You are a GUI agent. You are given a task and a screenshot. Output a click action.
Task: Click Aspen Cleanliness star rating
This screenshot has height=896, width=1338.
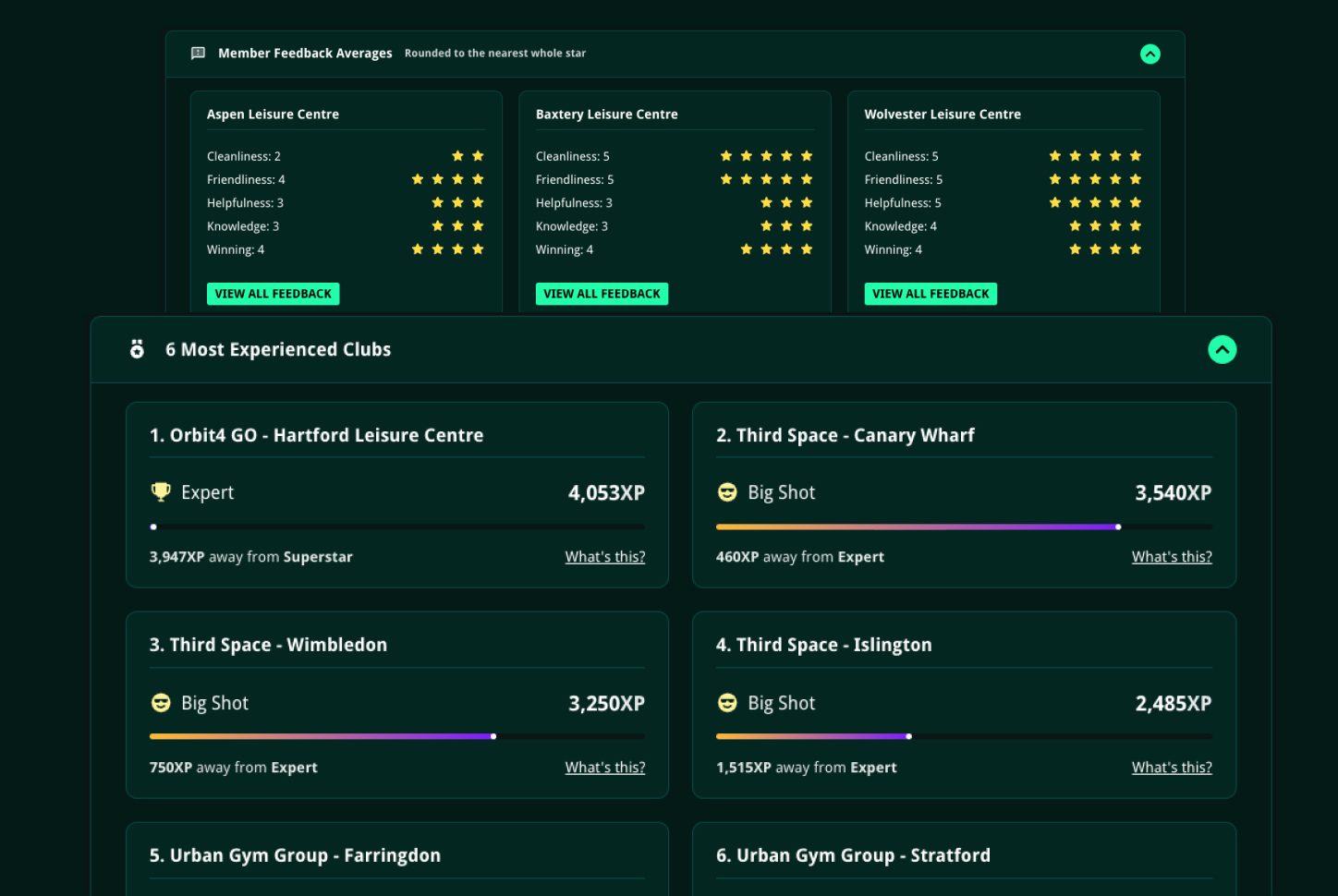point(468,156)
